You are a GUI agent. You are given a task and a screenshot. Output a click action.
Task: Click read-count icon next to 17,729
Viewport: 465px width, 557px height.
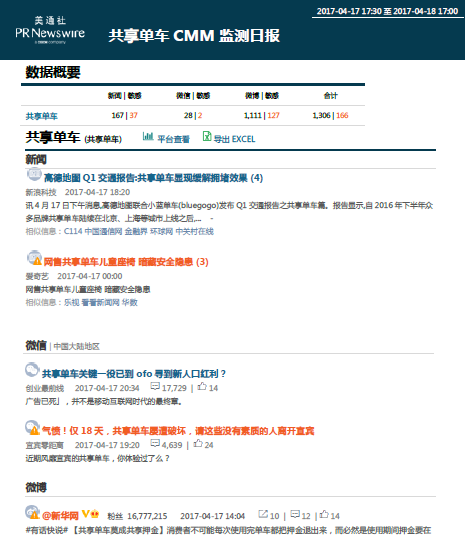(x=155, y=386)
